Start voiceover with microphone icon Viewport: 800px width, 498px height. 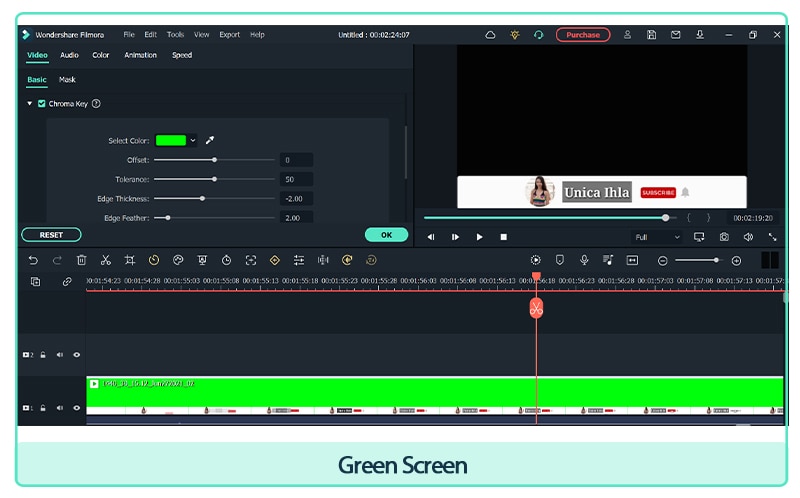(x=584, y=260)
